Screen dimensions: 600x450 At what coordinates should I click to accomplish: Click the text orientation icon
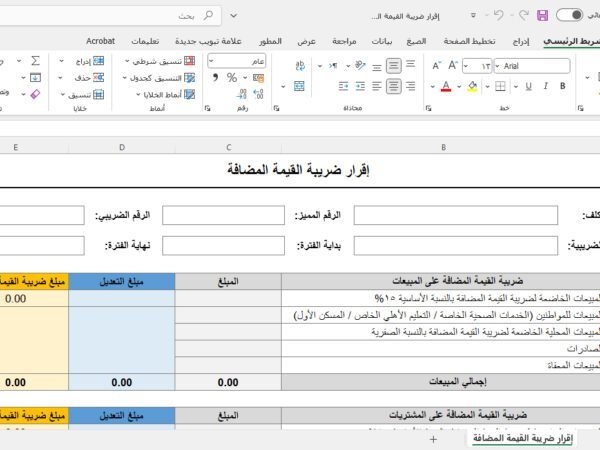pos(360,65)
